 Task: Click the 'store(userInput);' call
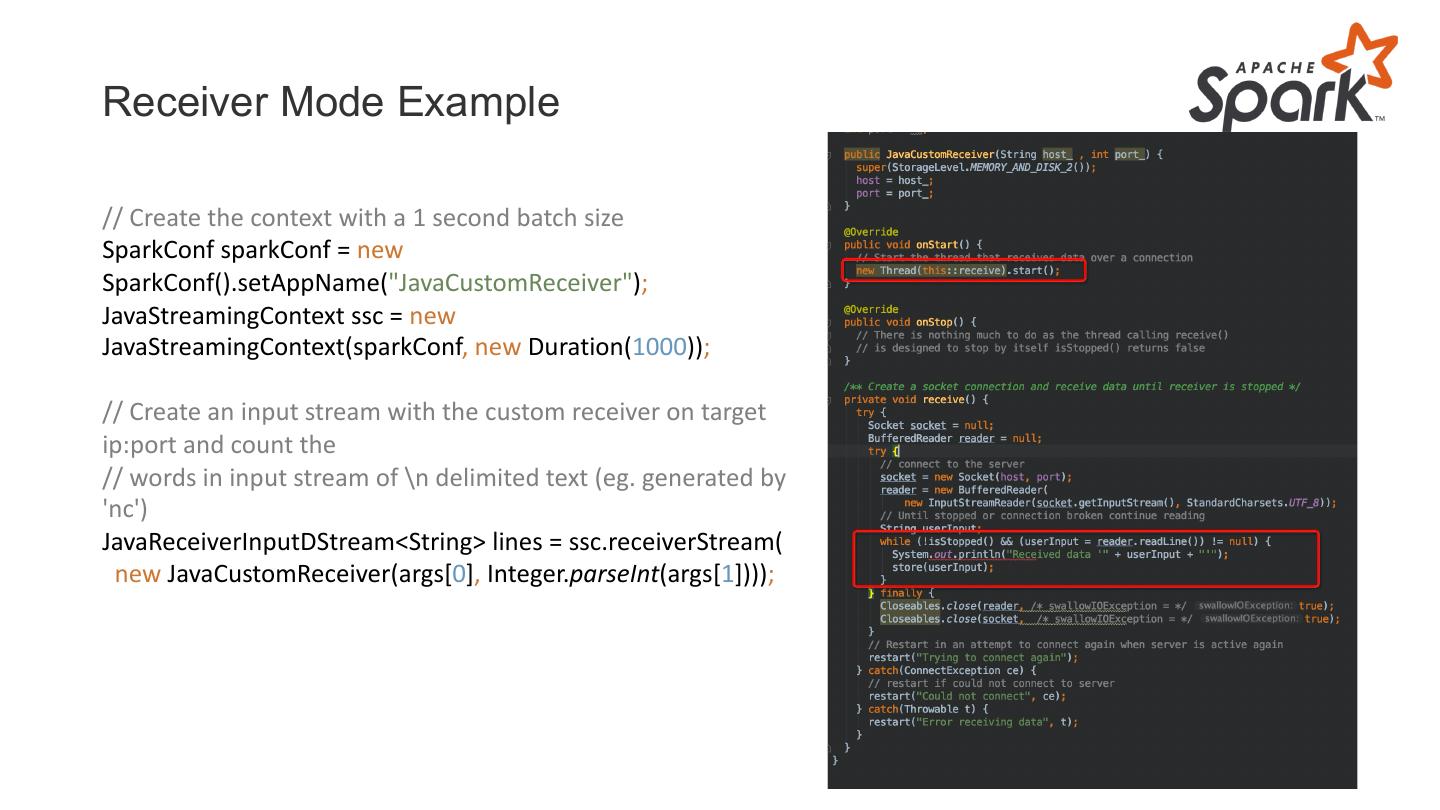point(943,567)
